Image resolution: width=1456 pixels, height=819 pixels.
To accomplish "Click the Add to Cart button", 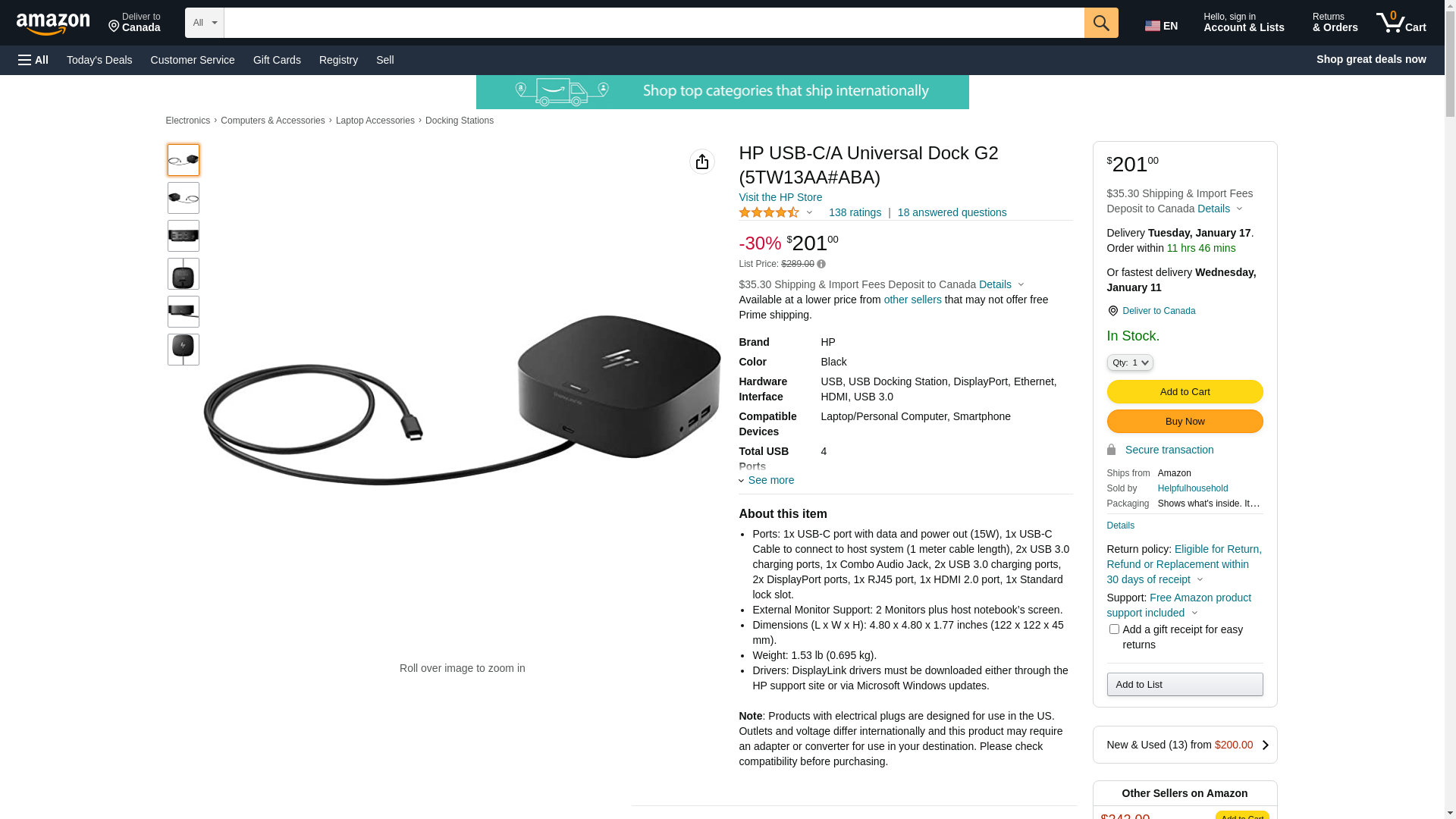I will [1185, 392].
